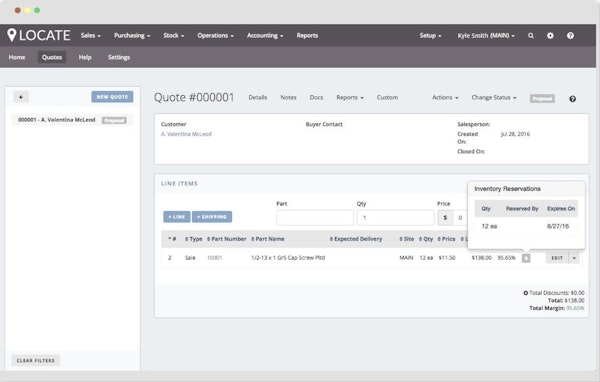Switch to the quote Custom tab
Screen dimensions: 600x382
point(387,98)
